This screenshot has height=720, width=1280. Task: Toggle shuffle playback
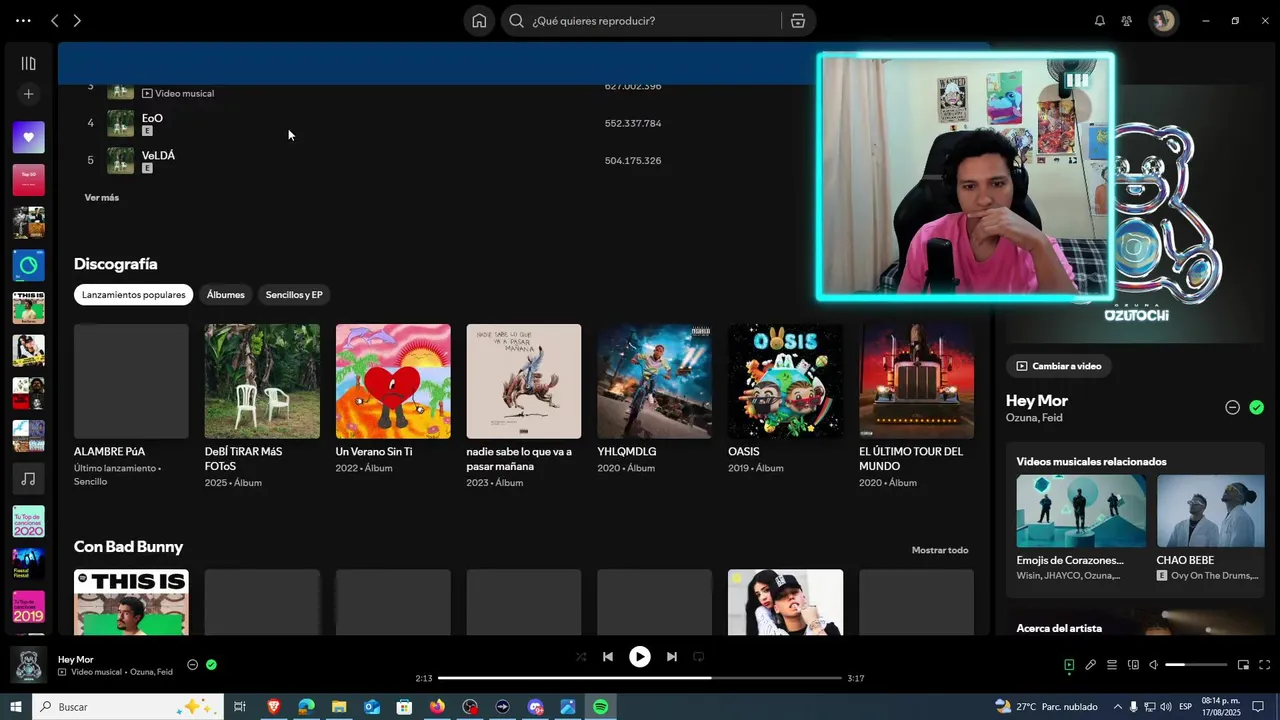click(581, 657)
